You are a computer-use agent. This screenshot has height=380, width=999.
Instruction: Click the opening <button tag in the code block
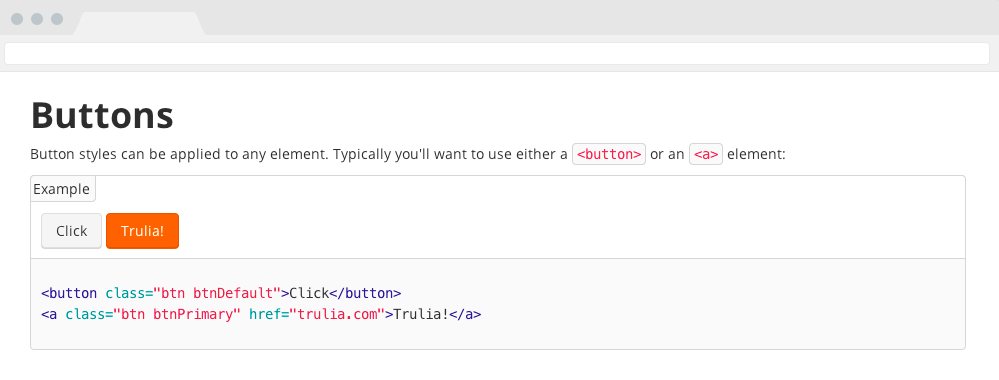pyautogui.click(x=69, y=293)
